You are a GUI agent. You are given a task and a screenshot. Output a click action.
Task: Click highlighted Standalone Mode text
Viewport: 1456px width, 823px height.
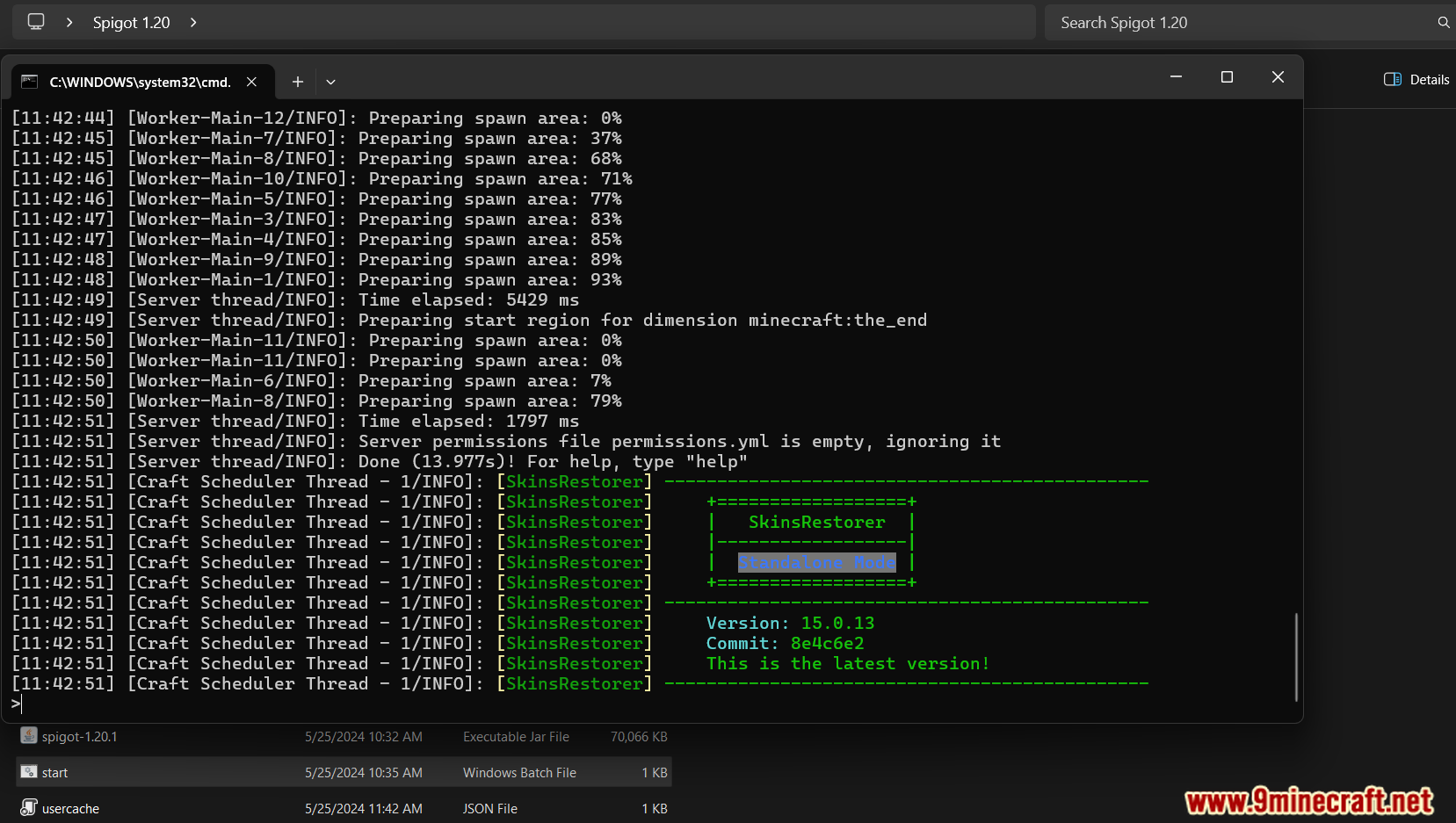(x=817, y=563)
